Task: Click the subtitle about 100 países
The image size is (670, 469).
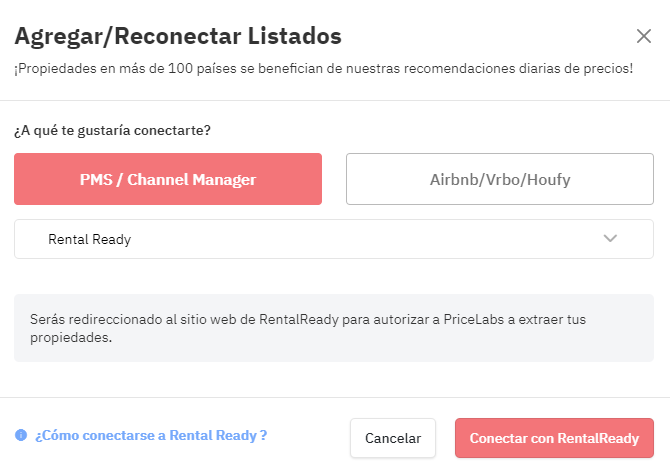Action: pyautogui.click(x=323, y=68)
